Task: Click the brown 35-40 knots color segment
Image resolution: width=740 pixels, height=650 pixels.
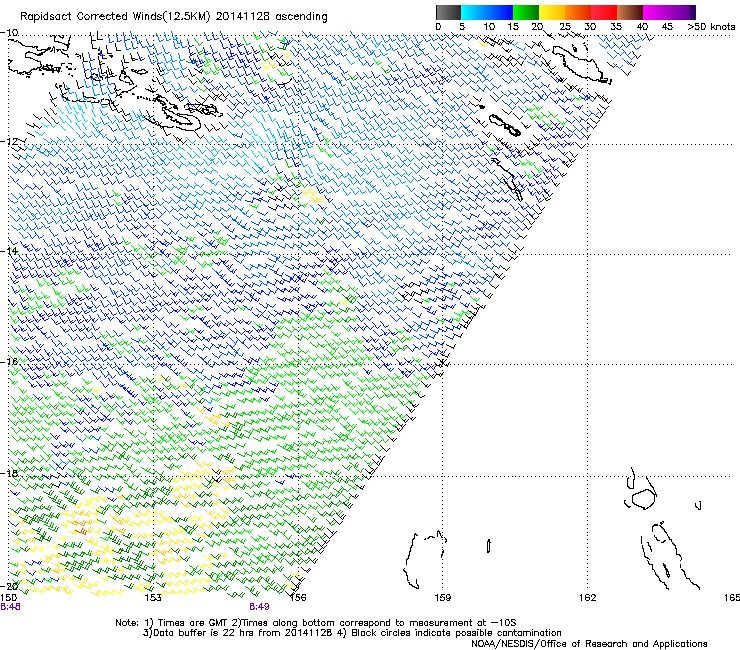Action: point(630,12)
